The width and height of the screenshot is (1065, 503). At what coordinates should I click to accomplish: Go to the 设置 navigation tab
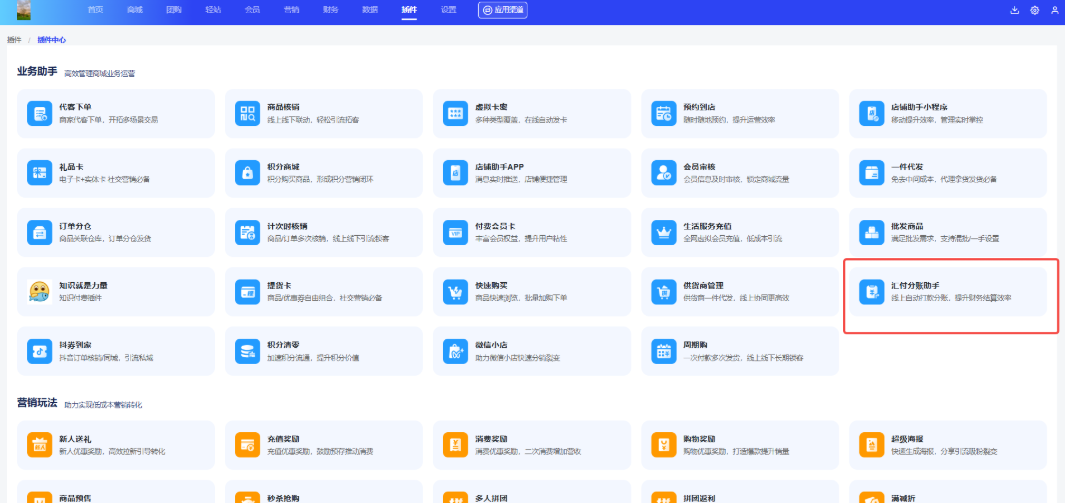click(448, 9)
